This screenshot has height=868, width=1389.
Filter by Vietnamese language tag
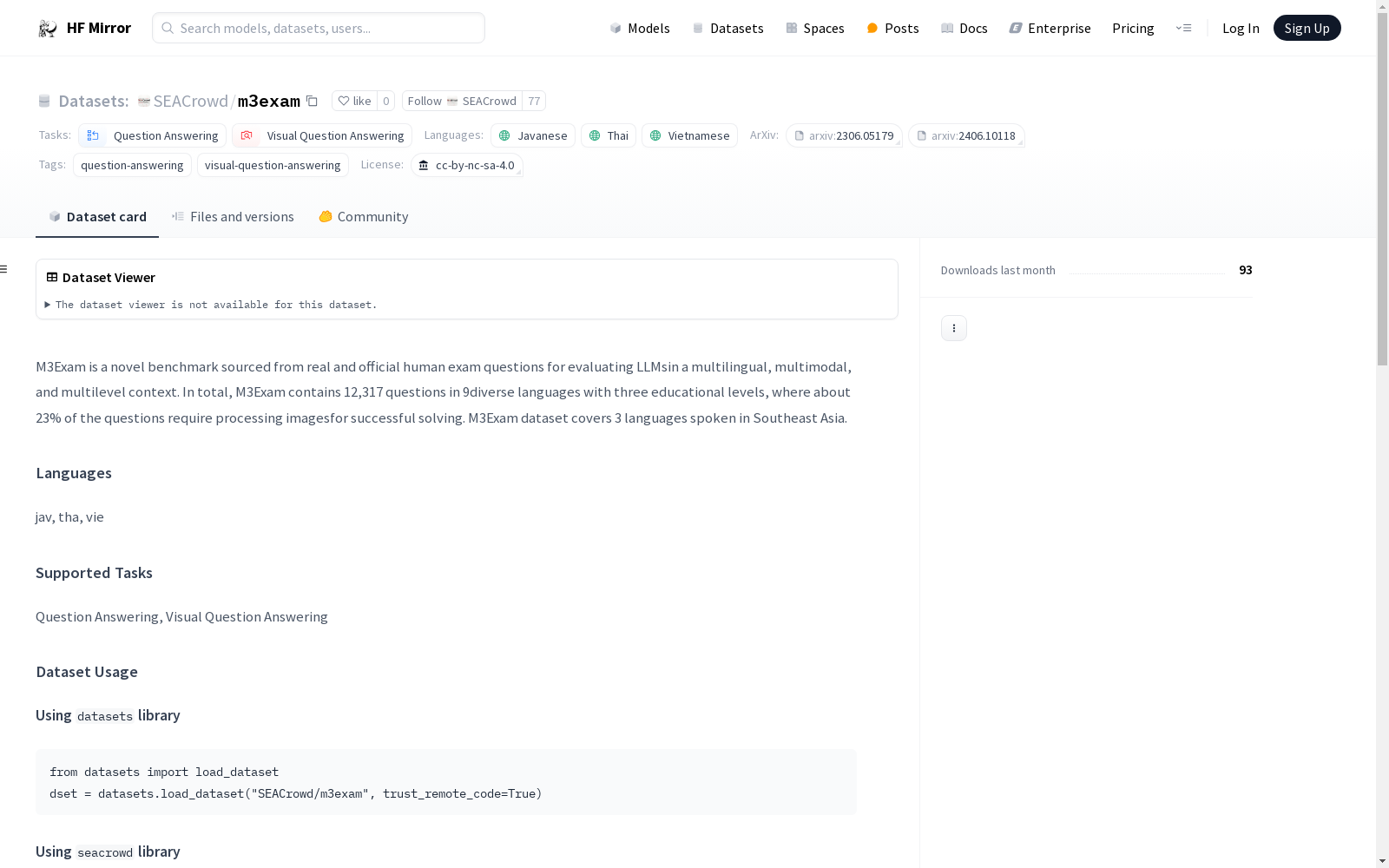689,135
